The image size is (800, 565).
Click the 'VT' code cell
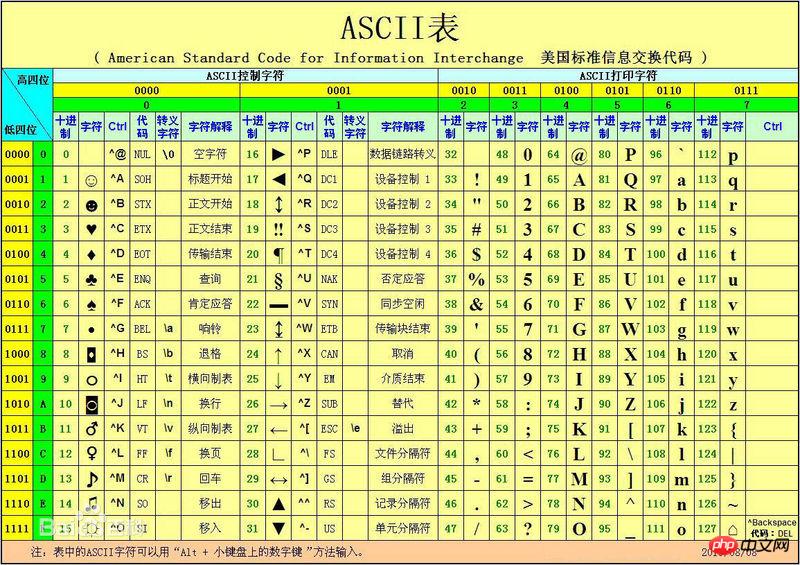[x=142, y=429]
